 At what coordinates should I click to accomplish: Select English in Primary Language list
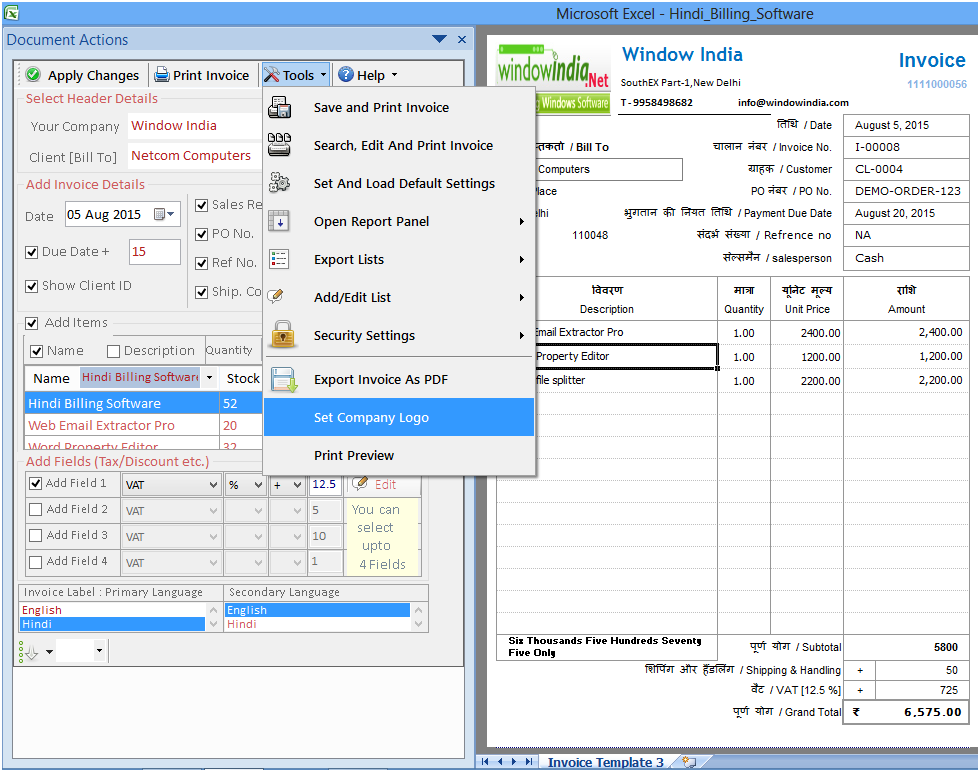click(x=112, y=610)
